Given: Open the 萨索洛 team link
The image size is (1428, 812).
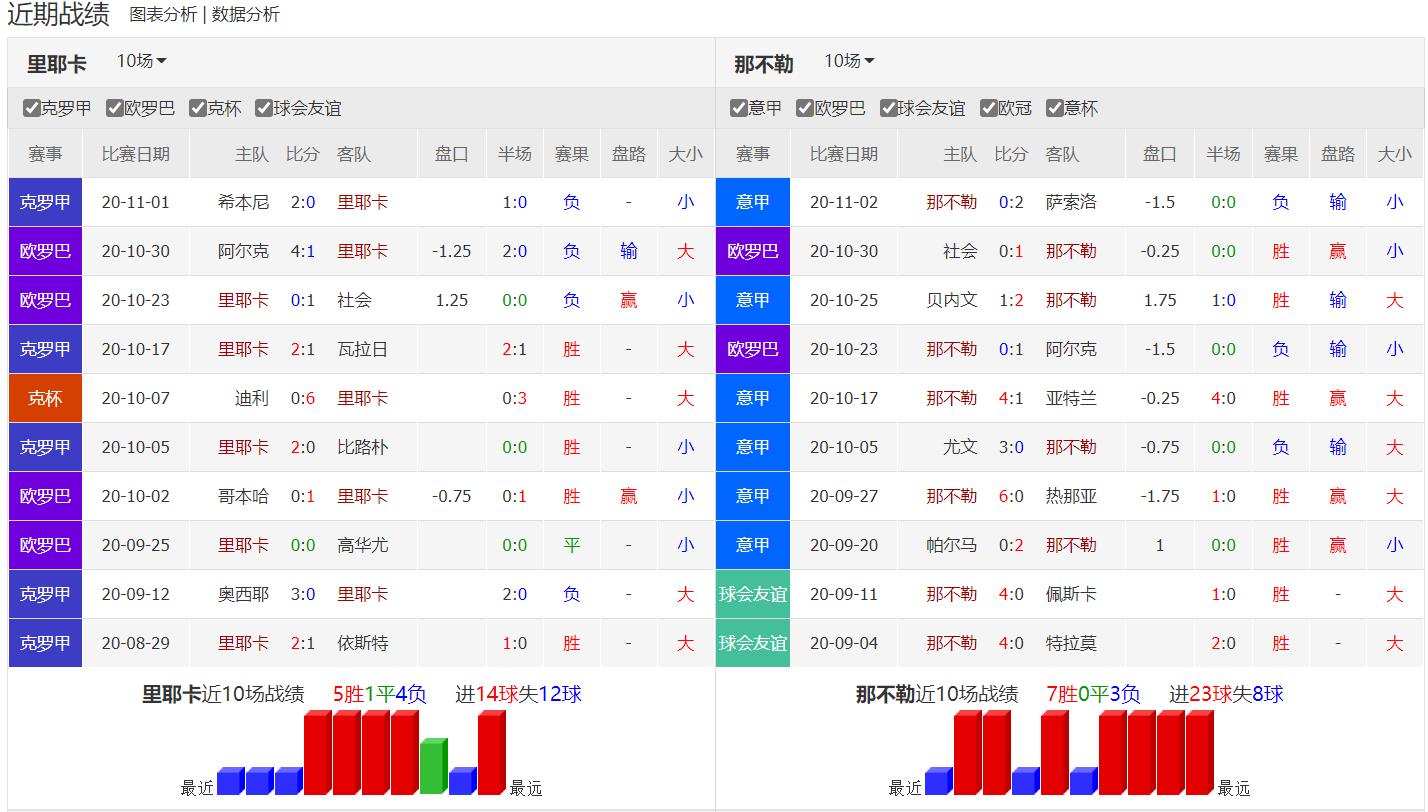Looking at the screenshot, I should [x=1071, y=202].
